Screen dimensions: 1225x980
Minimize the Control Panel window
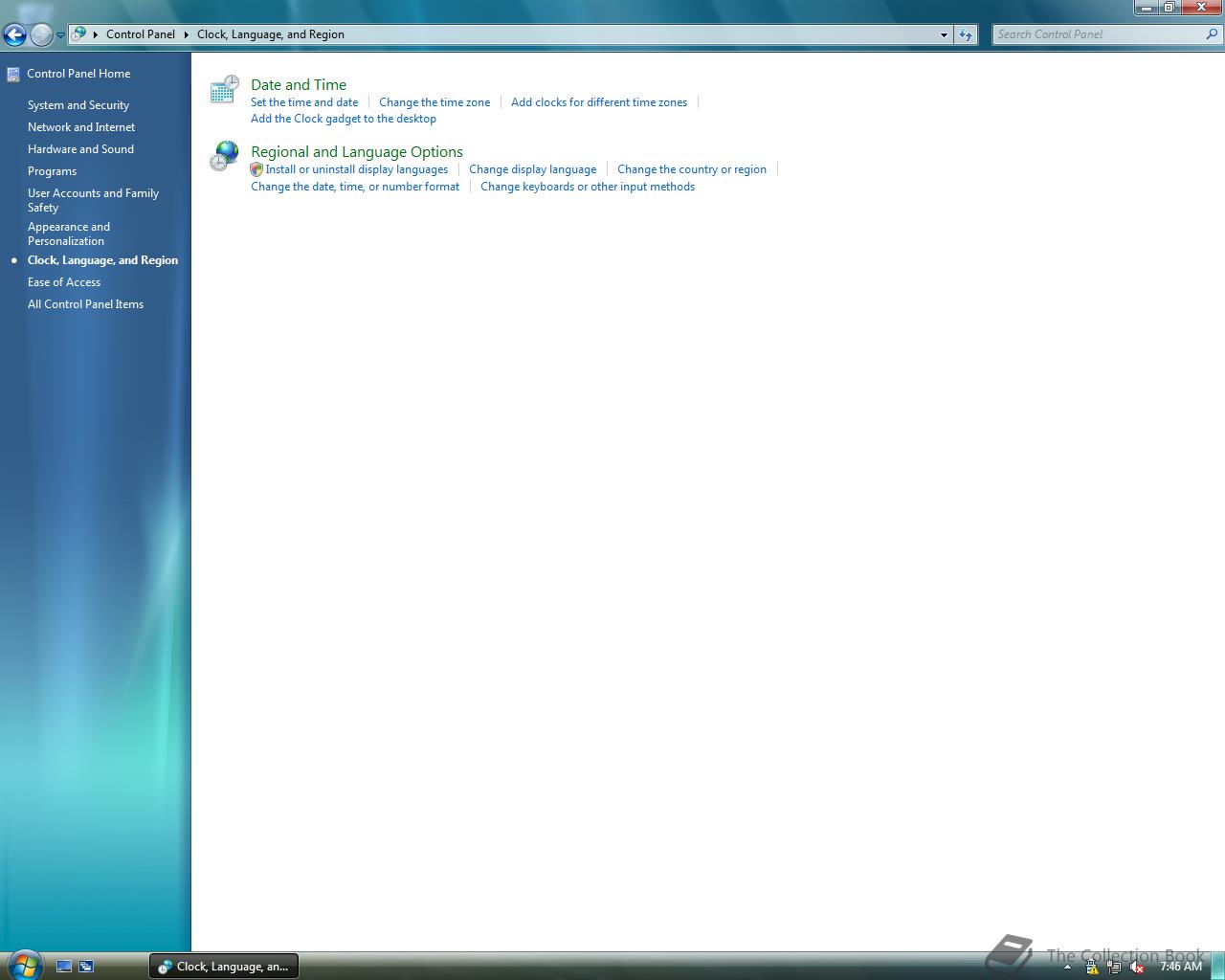click(x=1147, y=7)
